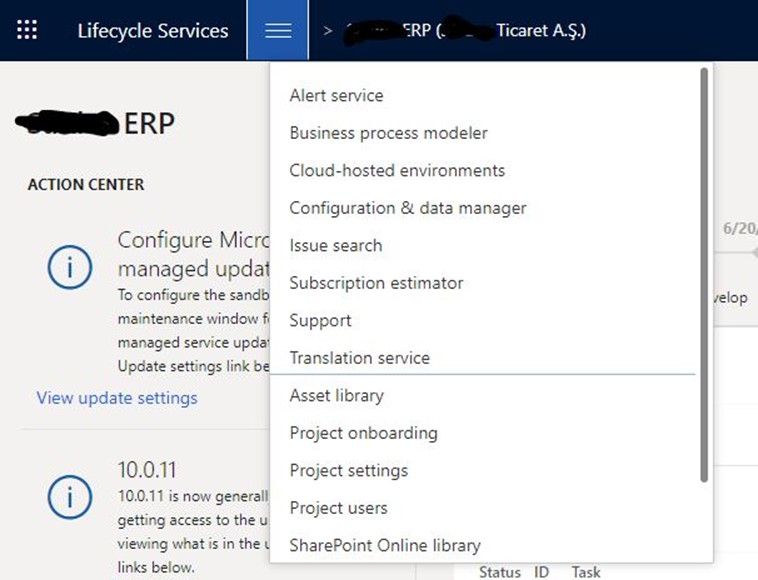The image size is (758, 580).
Task: Open Lifecycle Services home title
Action: click(153, 30)
